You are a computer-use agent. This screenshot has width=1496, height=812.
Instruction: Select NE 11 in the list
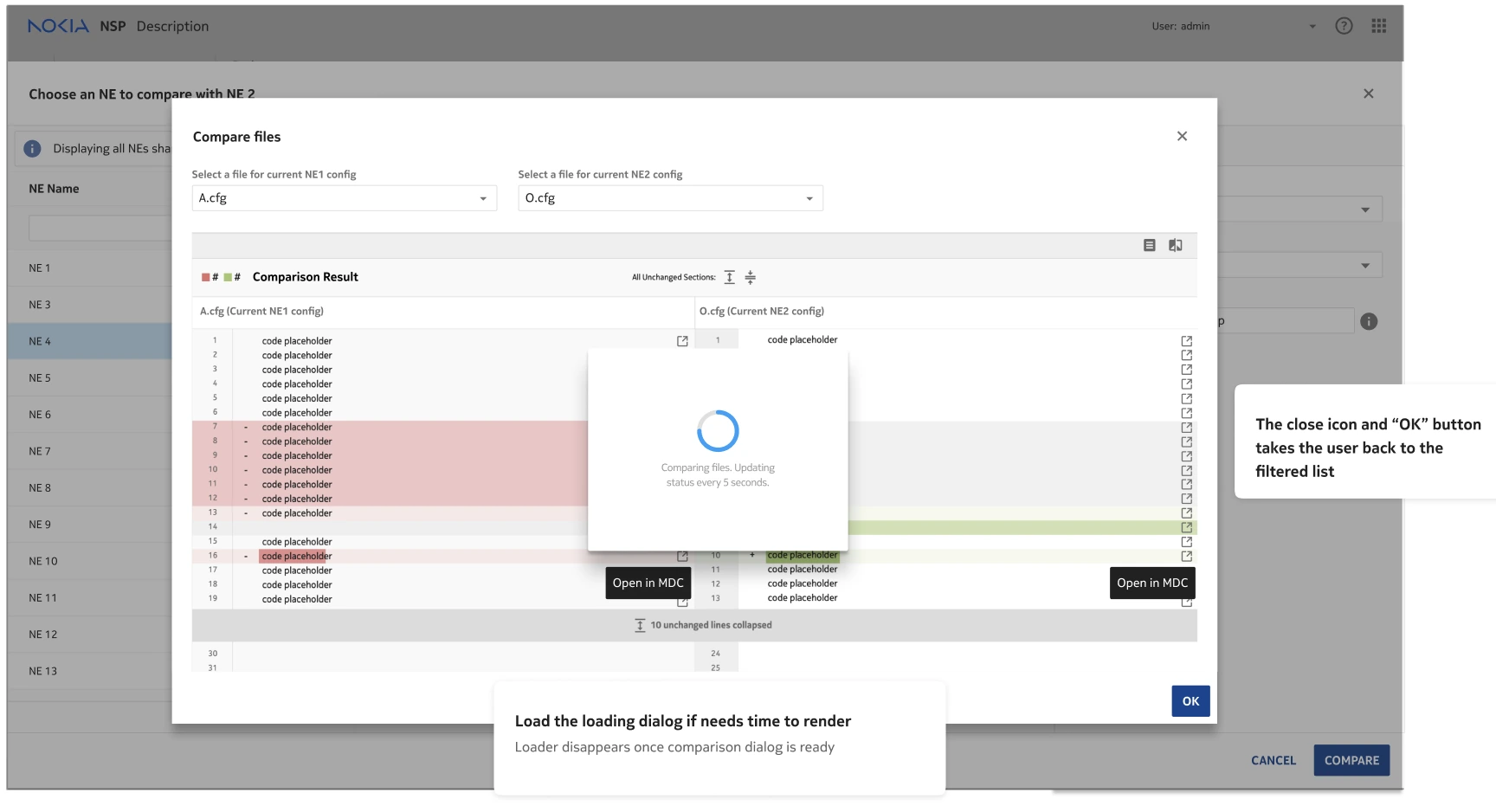click(x=90, y=598)
